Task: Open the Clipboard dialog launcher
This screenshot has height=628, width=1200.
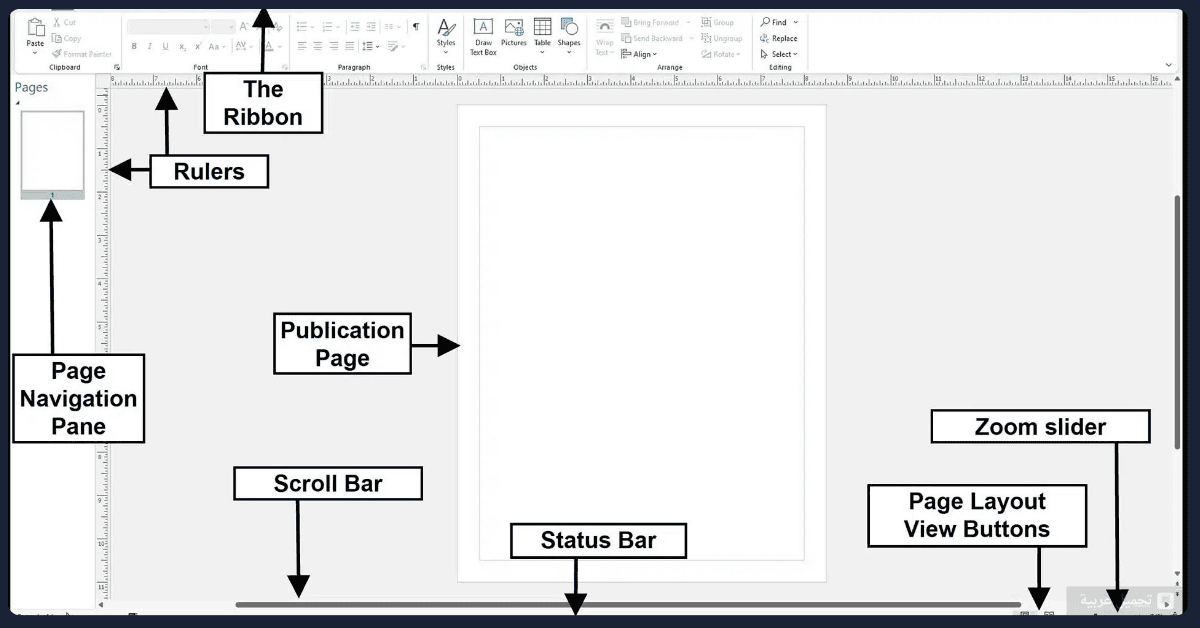Action: pos(117,67)
